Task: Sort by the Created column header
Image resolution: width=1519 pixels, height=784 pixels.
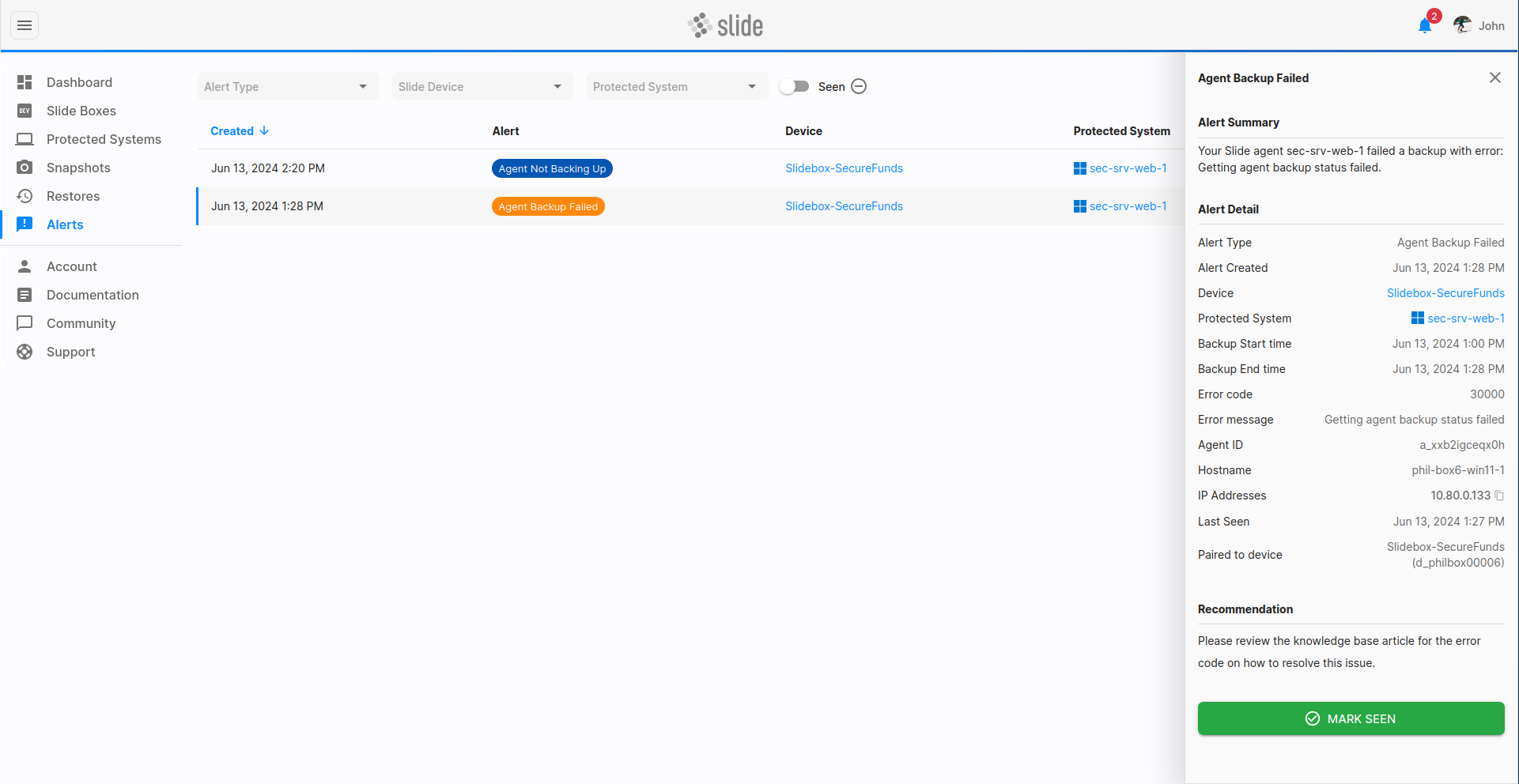Action: (232, 131)
